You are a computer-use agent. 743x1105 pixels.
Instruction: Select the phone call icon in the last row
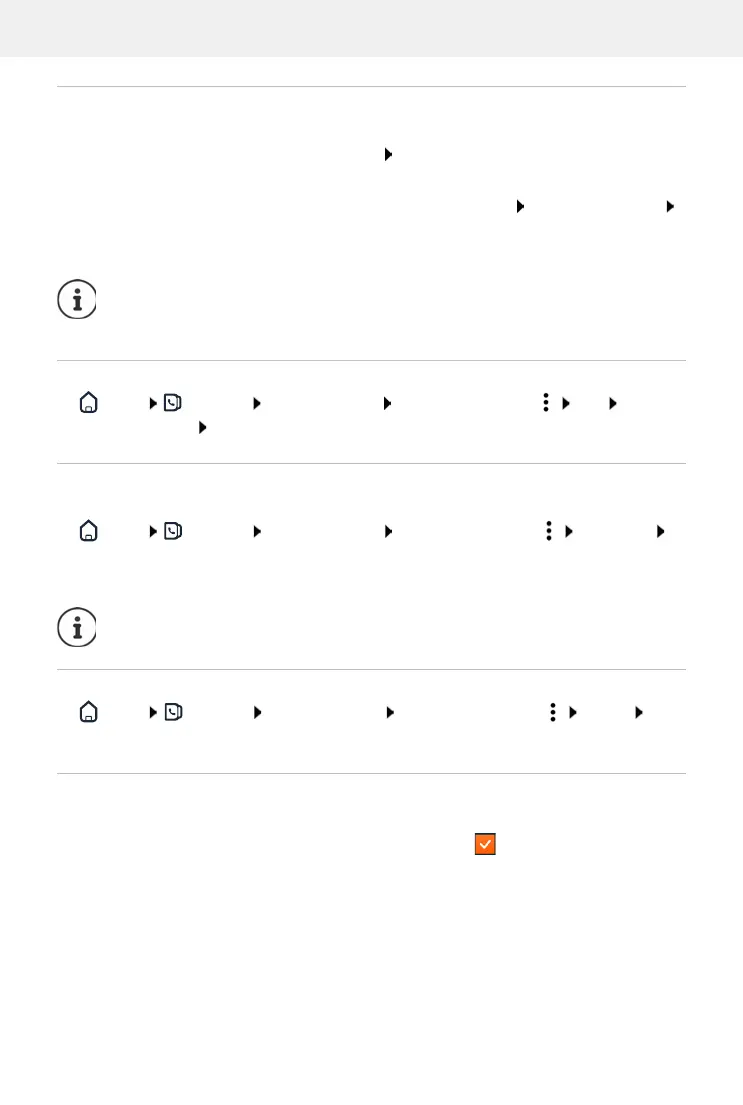tap(173, 712)
